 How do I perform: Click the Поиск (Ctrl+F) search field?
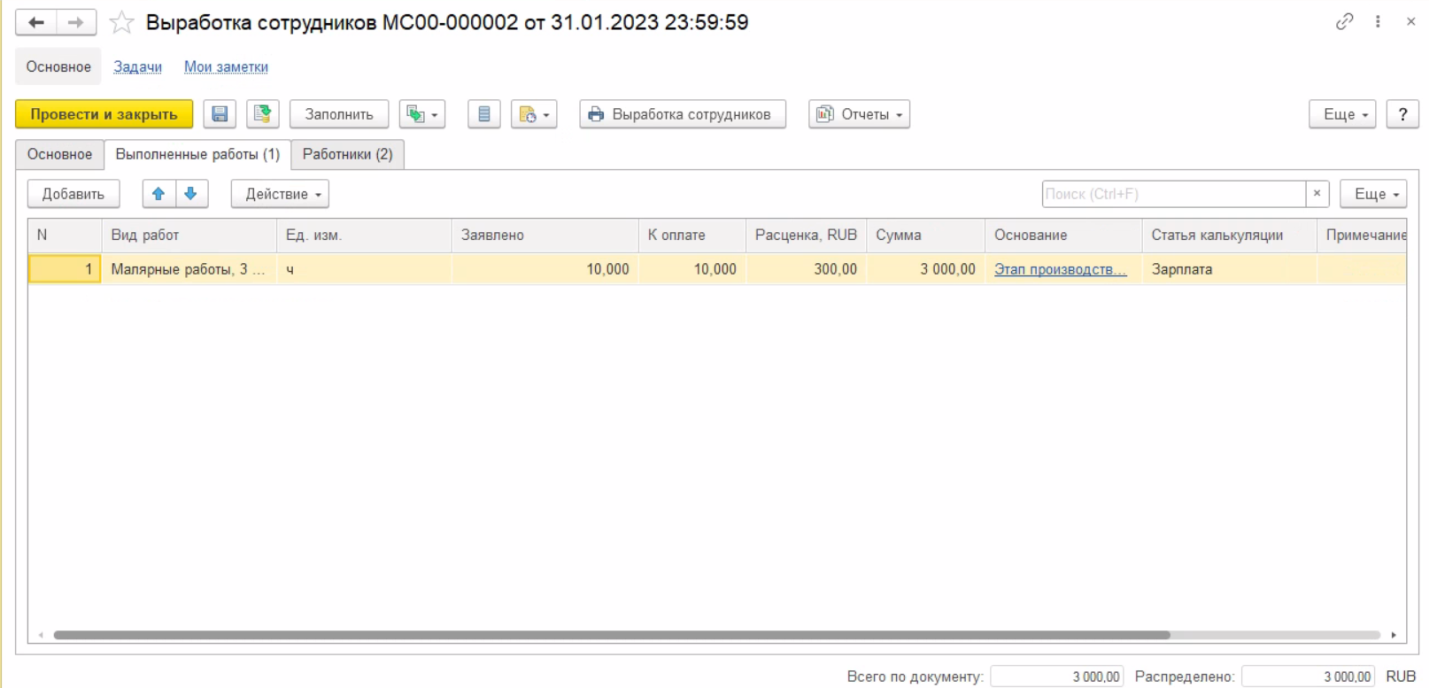coord(1172,194)
